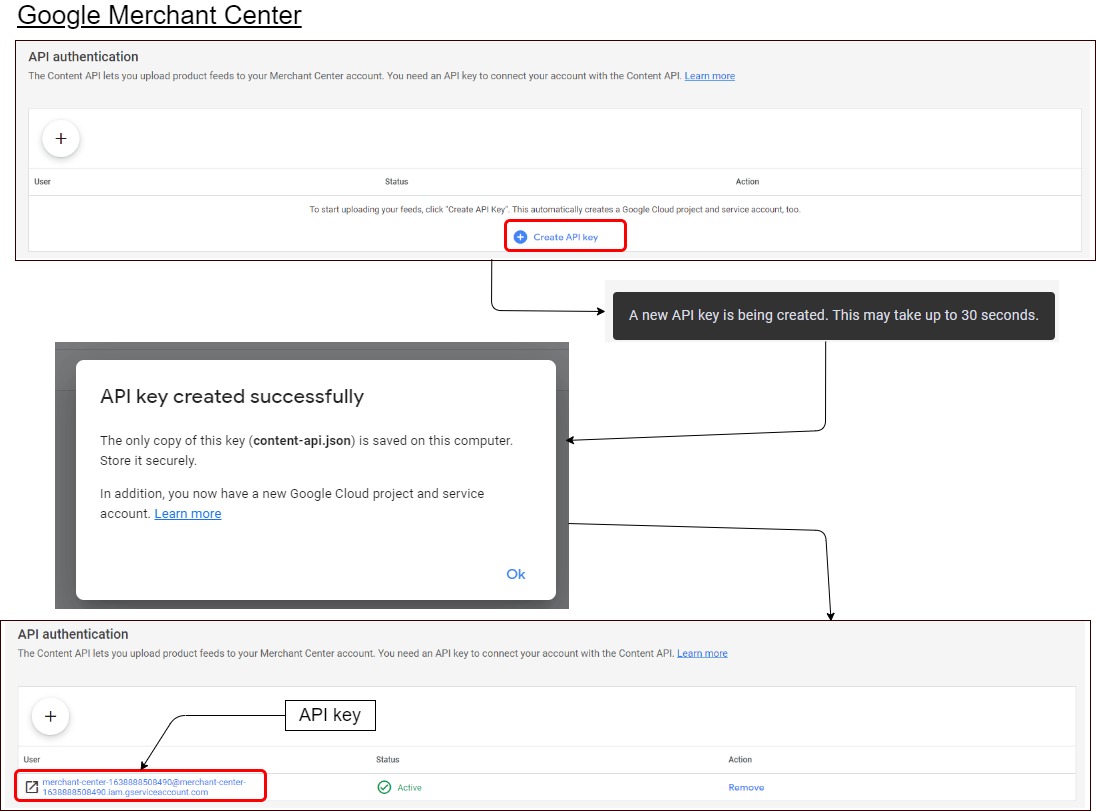Click the green Active checkmark icon
Screen dimensions: 1096x811
tap(384, 787)
